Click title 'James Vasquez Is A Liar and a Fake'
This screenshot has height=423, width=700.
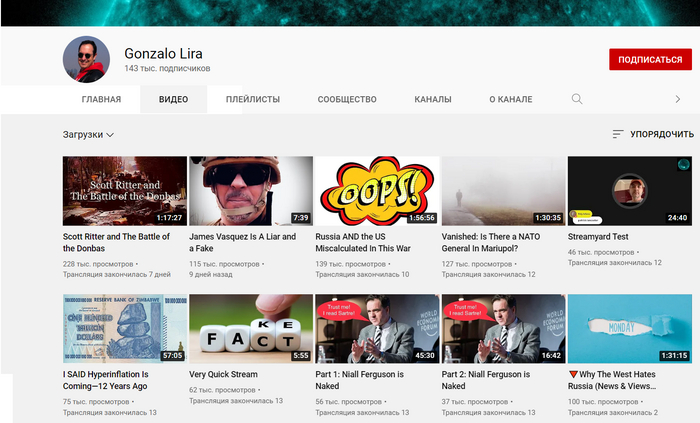click(242, 242)
